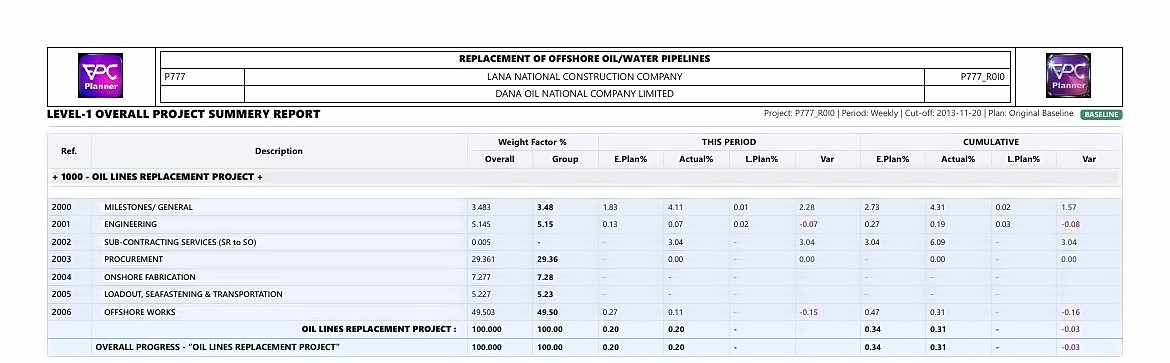Click reference number 2003

point(61,259)
